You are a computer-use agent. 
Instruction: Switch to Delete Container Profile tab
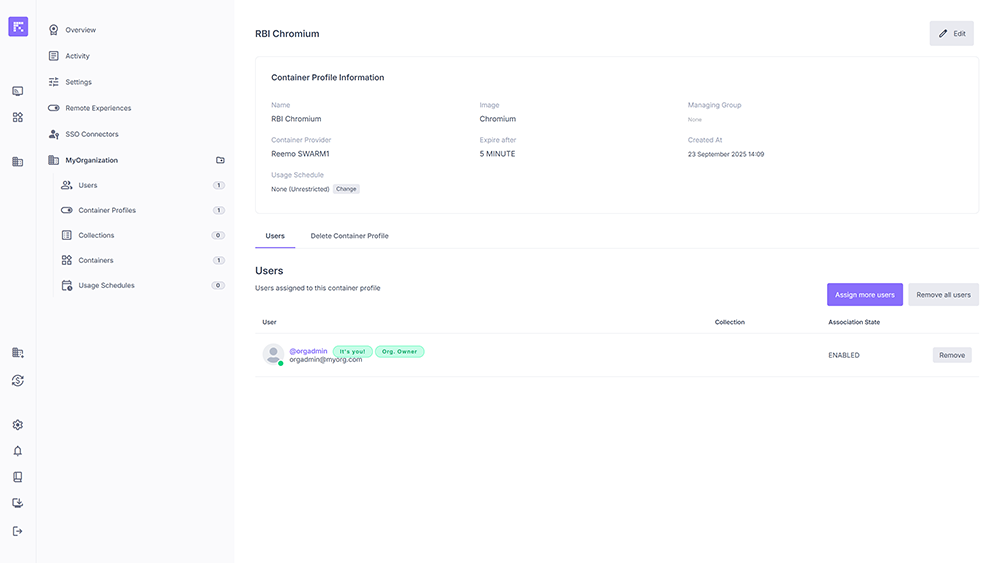(x=349, y=236)
